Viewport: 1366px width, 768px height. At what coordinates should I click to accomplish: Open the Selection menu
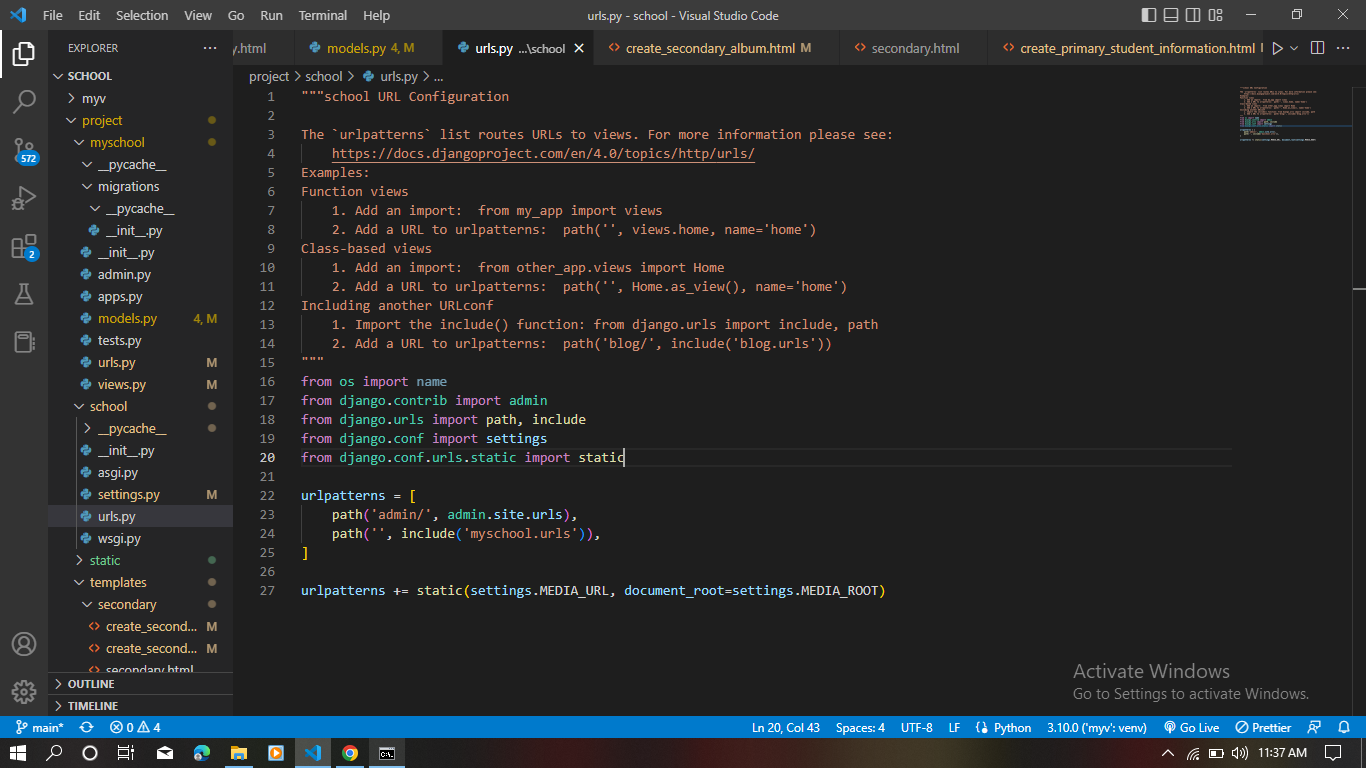click(142, 15)
